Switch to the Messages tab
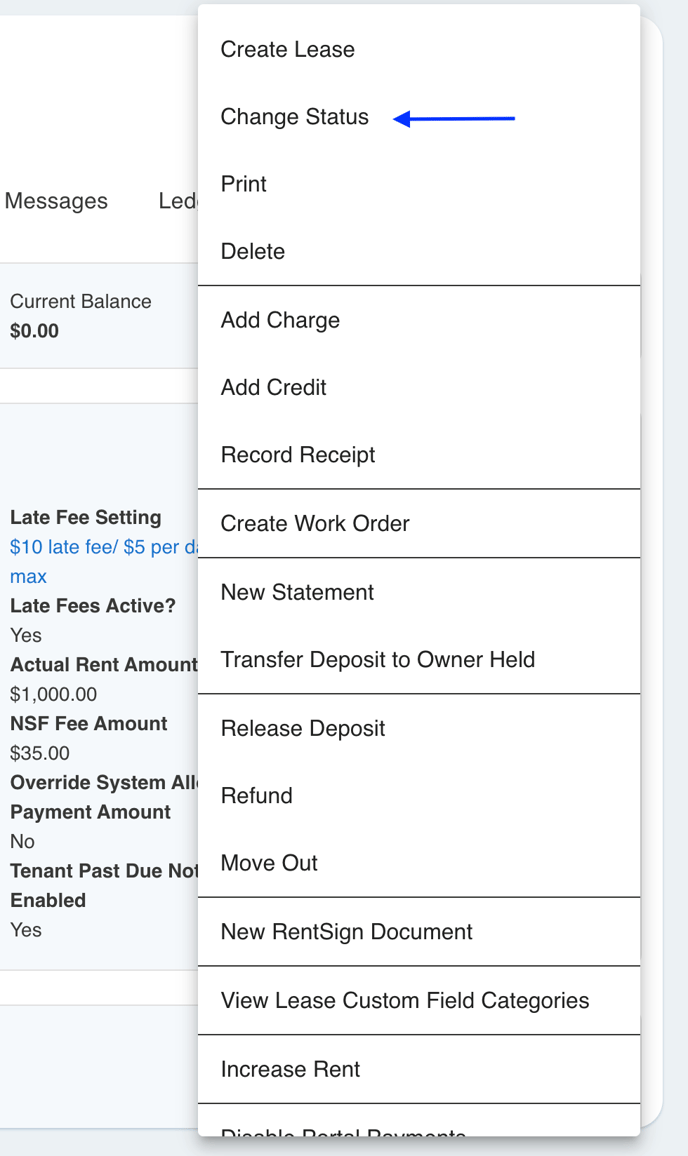This screenshot has width=688, height=1156. 56,201
